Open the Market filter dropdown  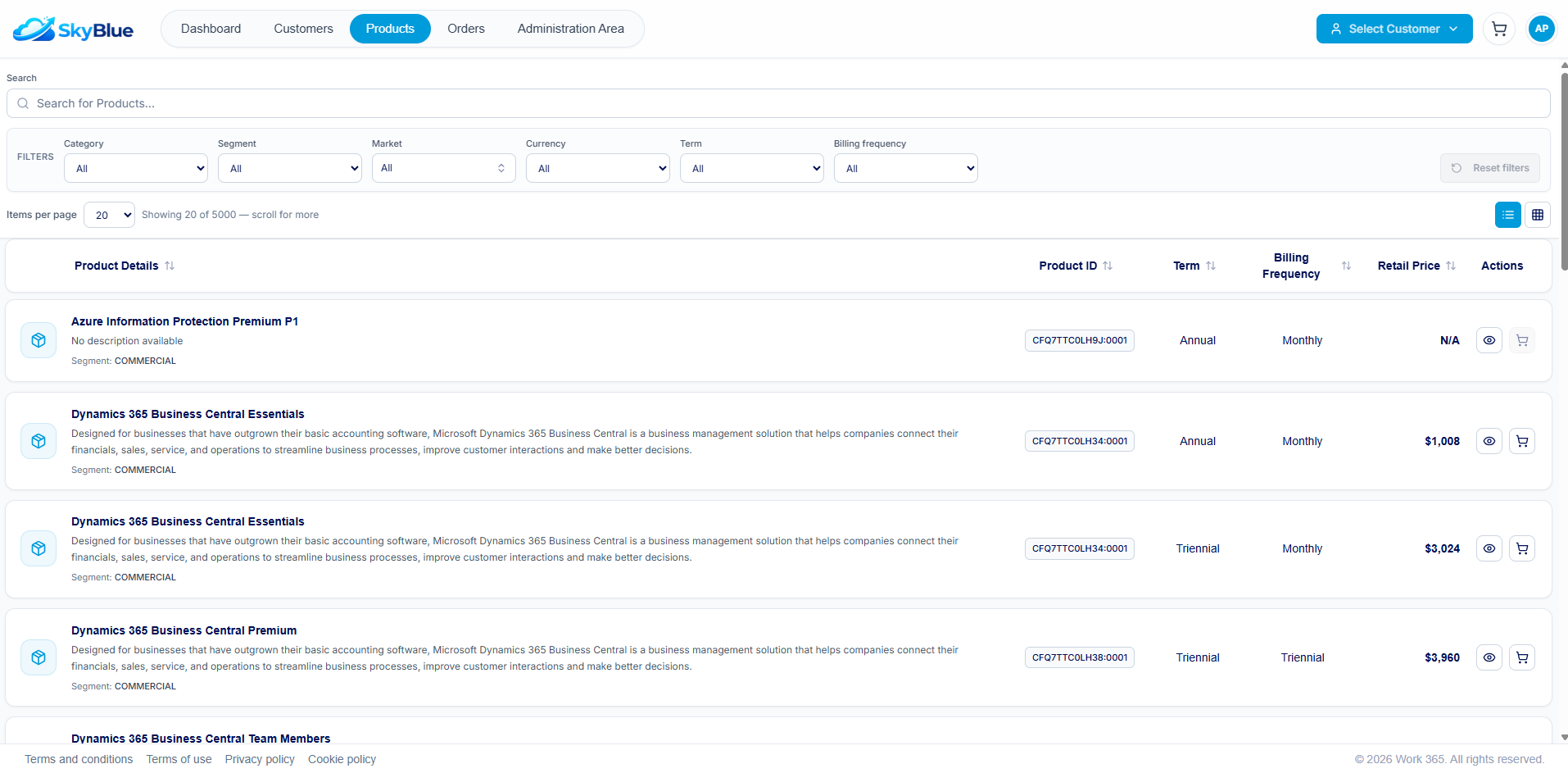pos(444,168)
